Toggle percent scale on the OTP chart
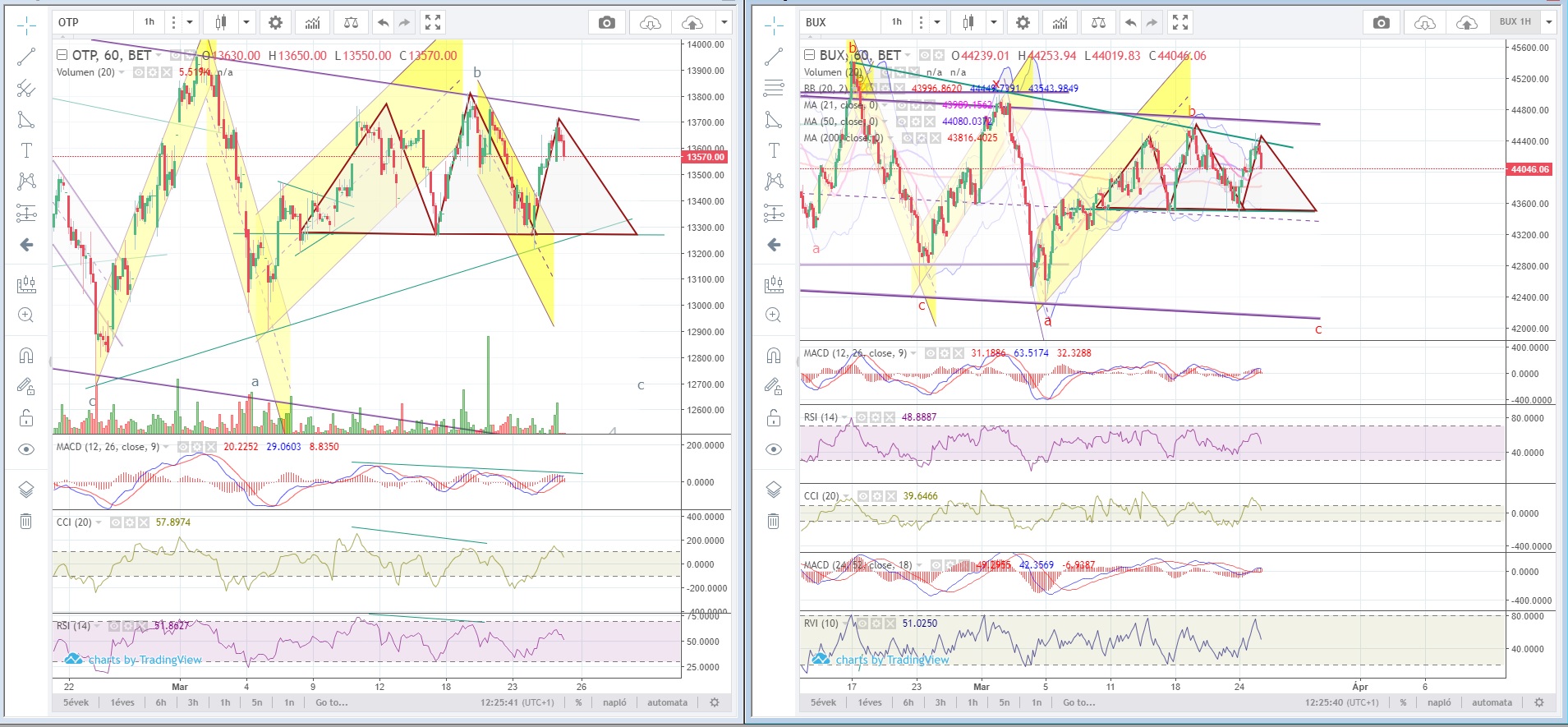This screenshot has height=727, width=1568. [x=578, y=702]
